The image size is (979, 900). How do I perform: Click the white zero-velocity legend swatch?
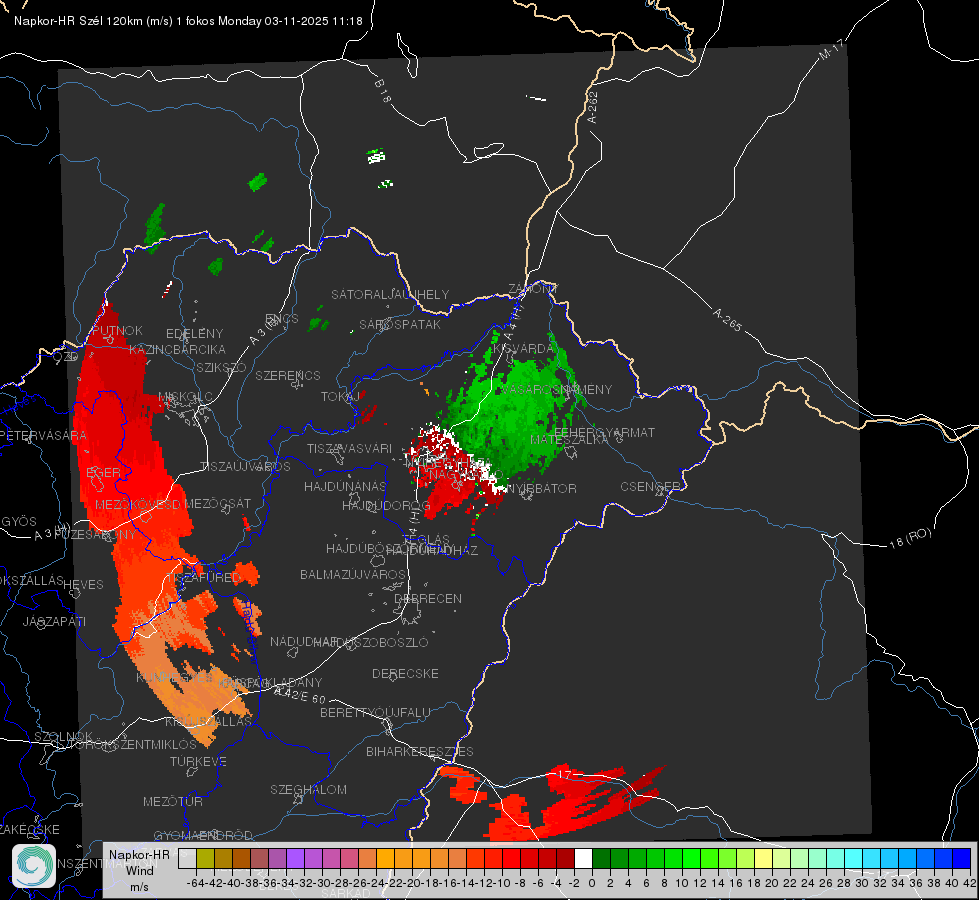click(583, 858)
